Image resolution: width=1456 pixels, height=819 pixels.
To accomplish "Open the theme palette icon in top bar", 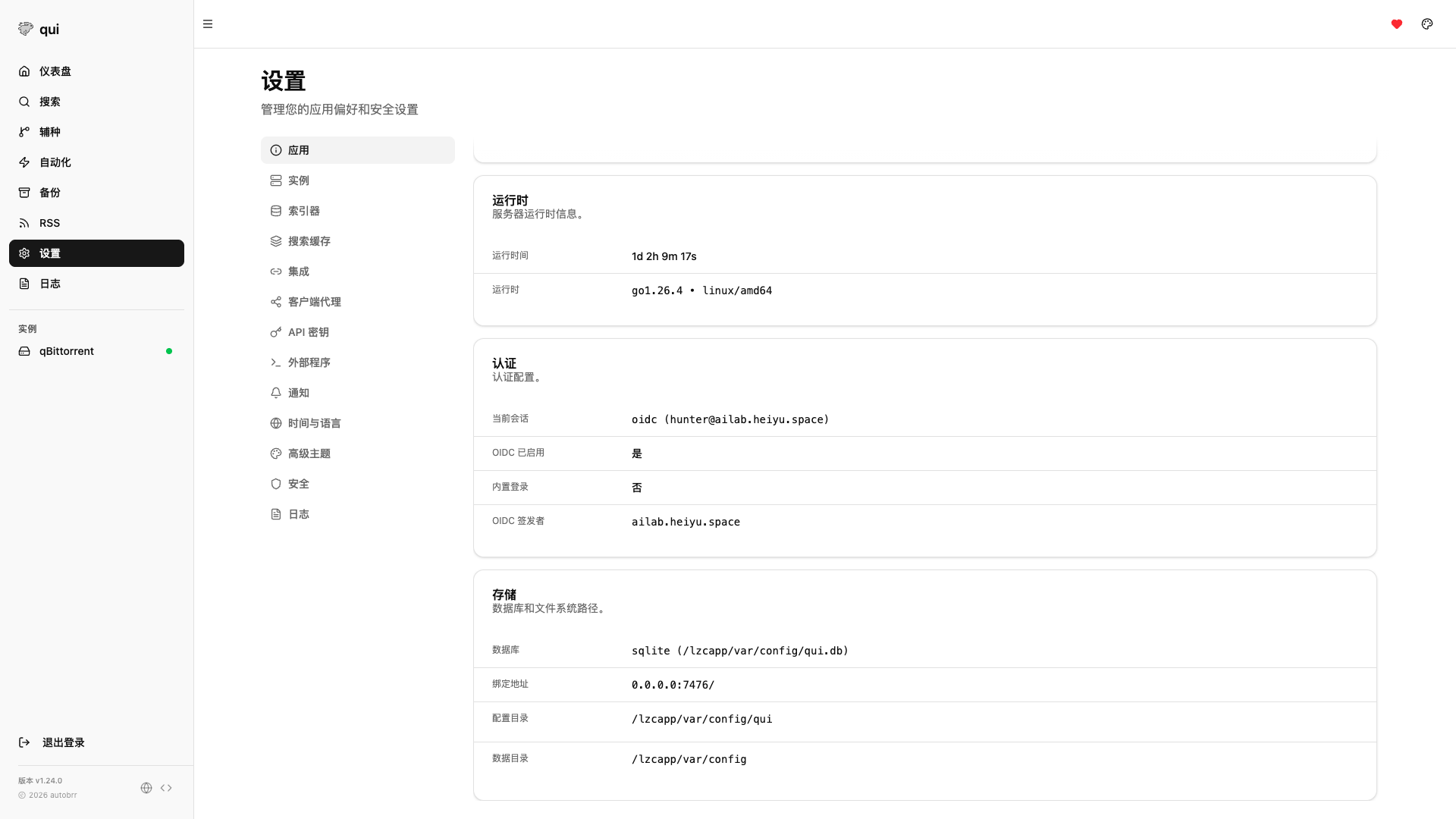I will [1427, 24].
